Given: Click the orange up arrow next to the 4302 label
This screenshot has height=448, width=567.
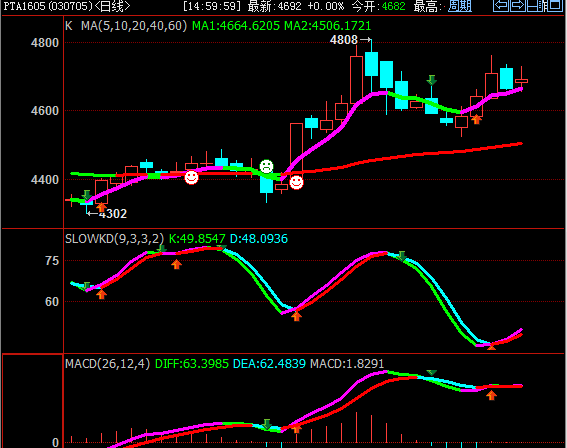Looking at the screenshot, I should (x=102, y=207).
